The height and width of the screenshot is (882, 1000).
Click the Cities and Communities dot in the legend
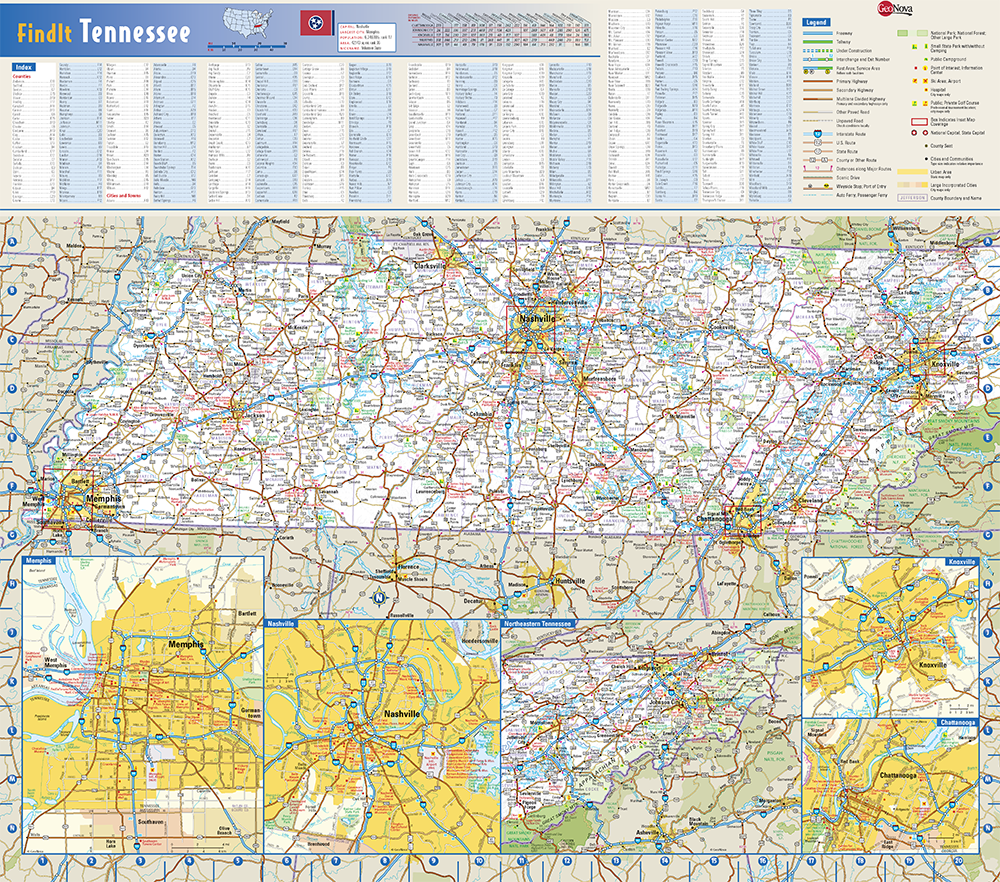924,159
